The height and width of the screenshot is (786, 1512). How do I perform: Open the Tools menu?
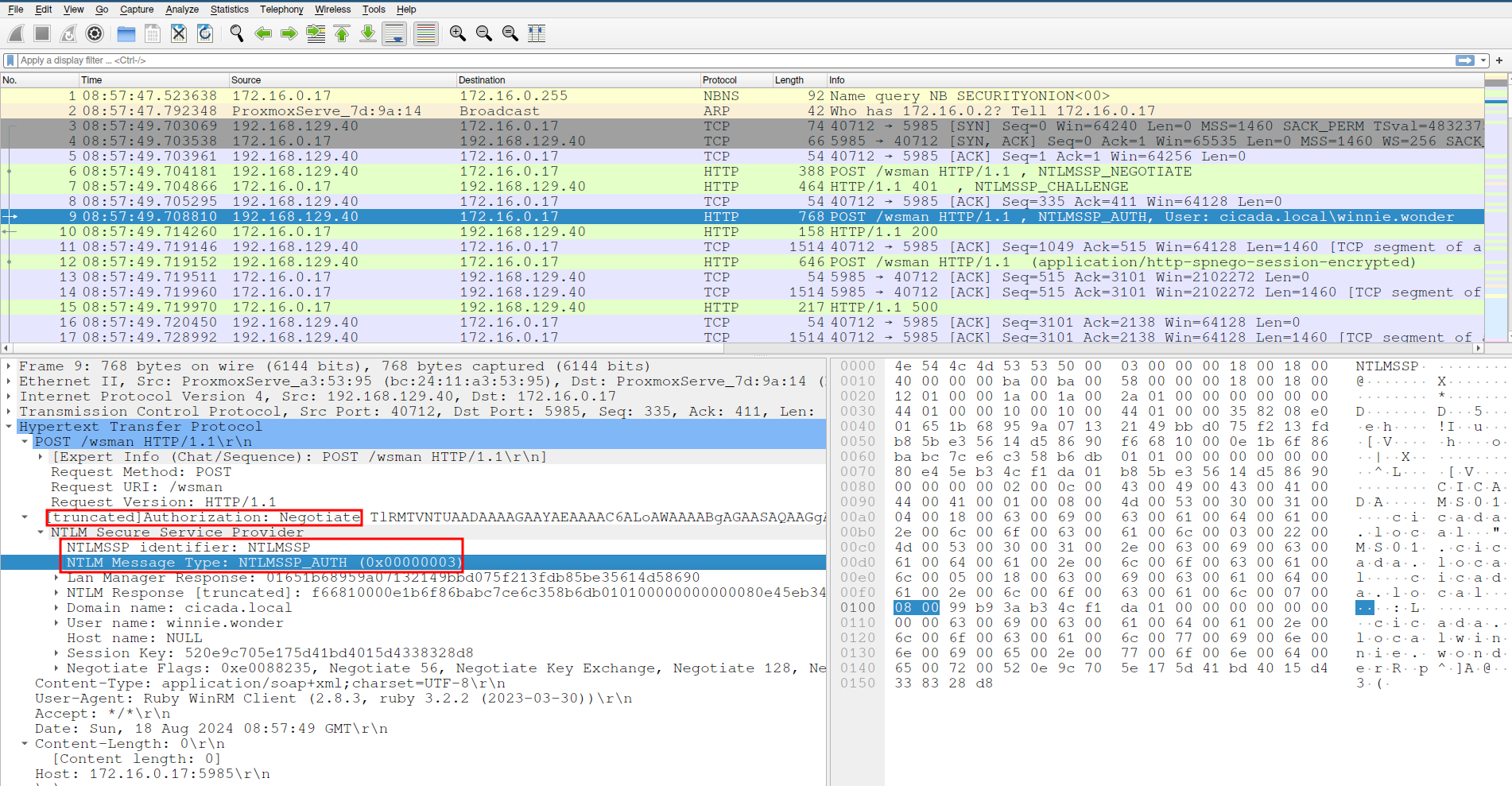374,10
